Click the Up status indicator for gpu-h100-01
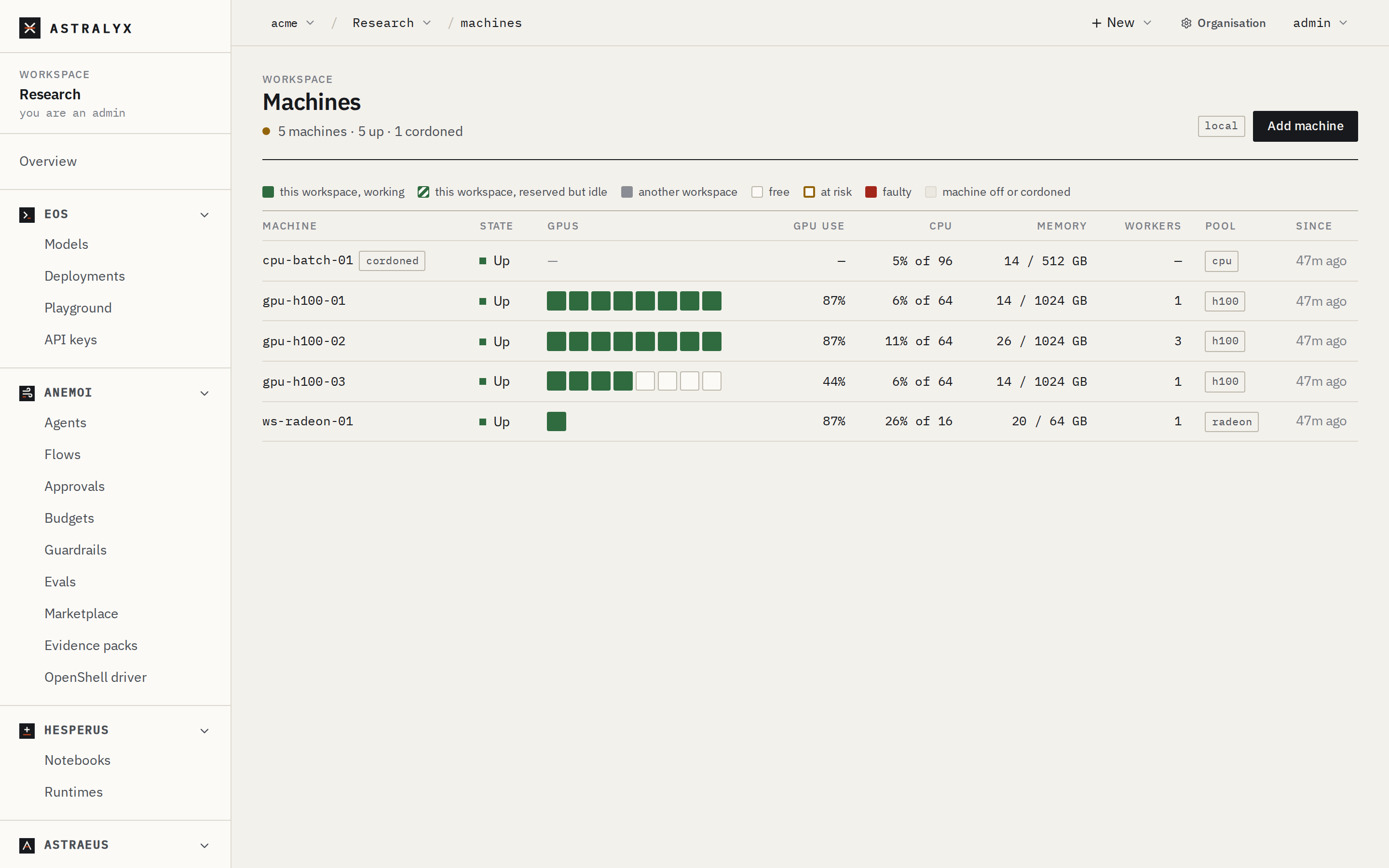Viewport: 1389px width, 868px height. tap(494, 301)
